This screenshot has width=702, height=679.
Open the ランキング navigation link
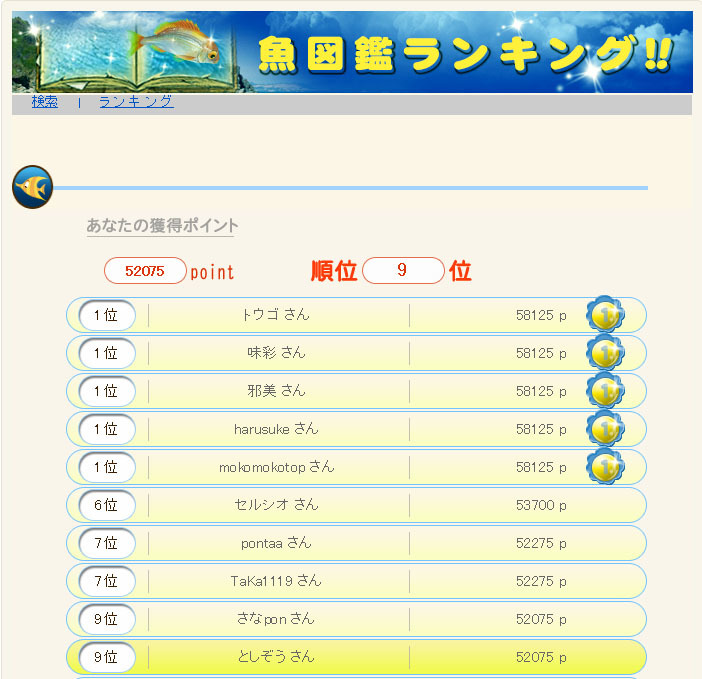coord(136,102)
